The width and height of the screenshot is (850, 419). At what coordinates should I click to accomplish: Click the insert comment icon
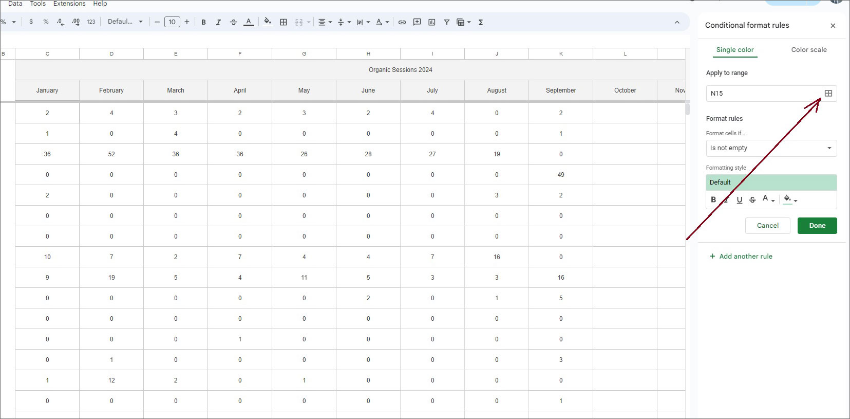(x=416, y=21)
